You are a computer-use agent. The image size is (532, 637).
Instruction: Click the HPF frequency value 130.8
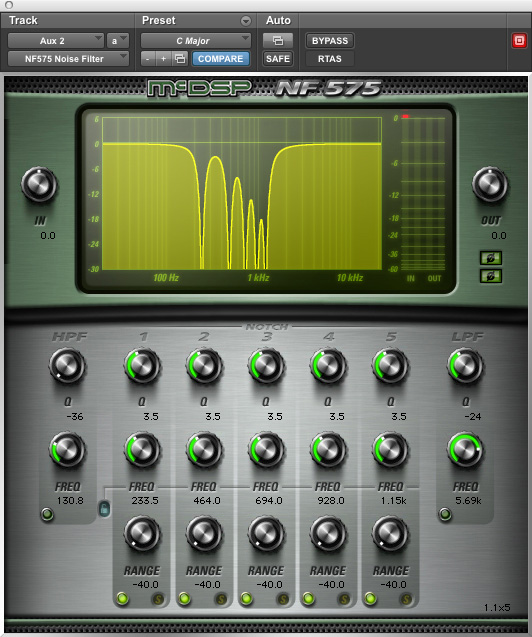pos(70,500)
